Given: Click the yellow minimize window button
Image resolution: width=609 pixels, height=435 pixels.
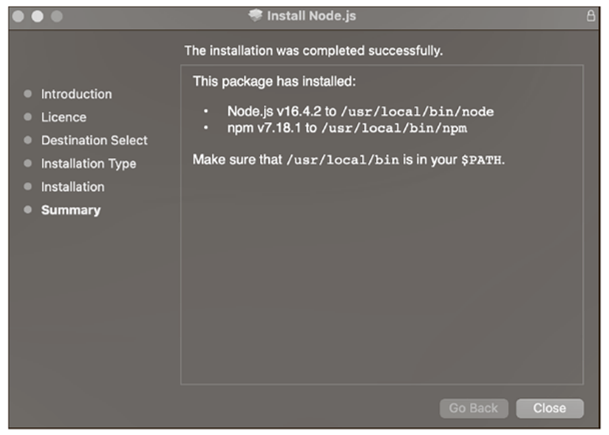Looking at the screenshot, I should pyautogui.click(x=37, y=17).
